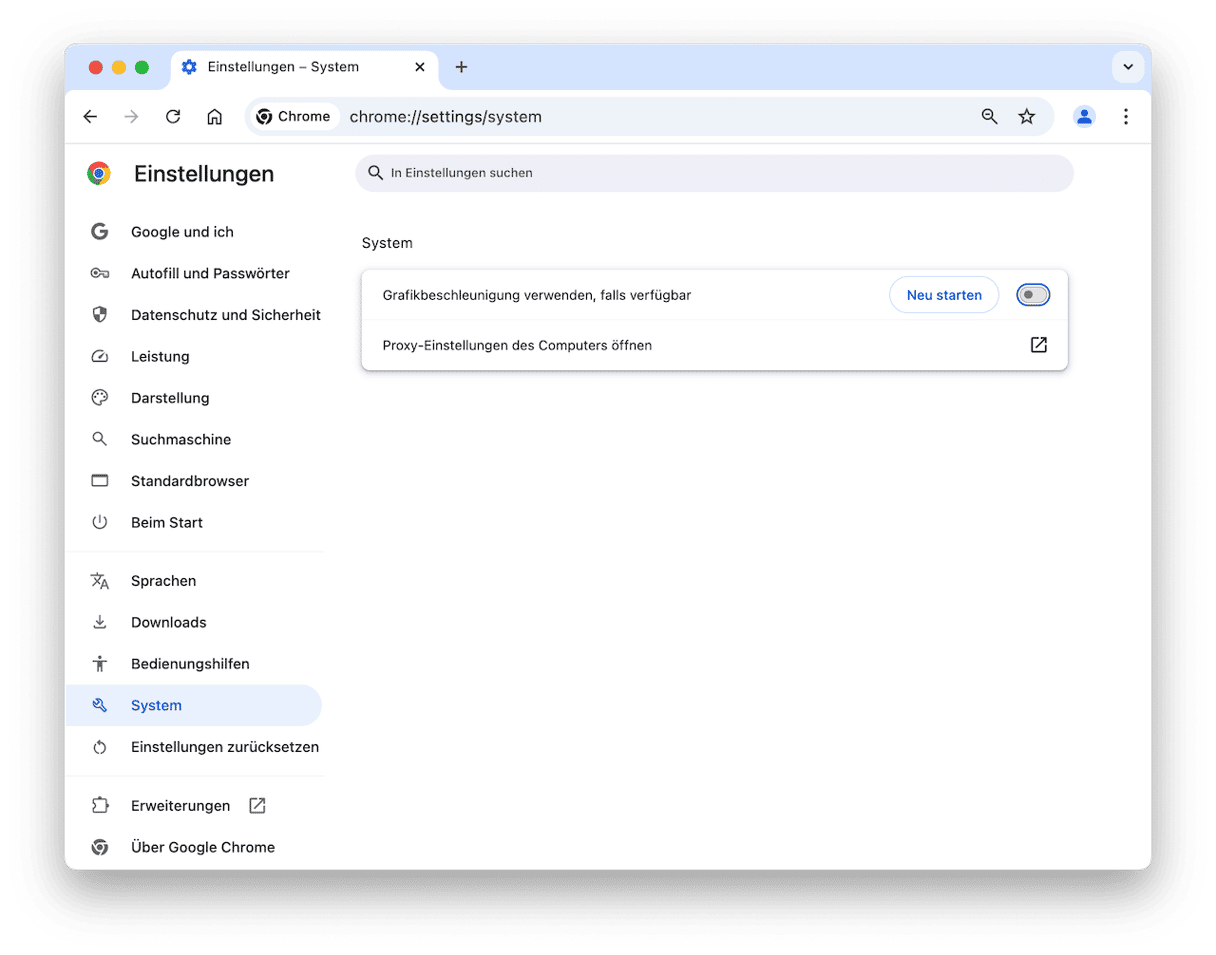Open the profile avatar icon
This screenshot has height=955, width=1216.
point(1084,117)
